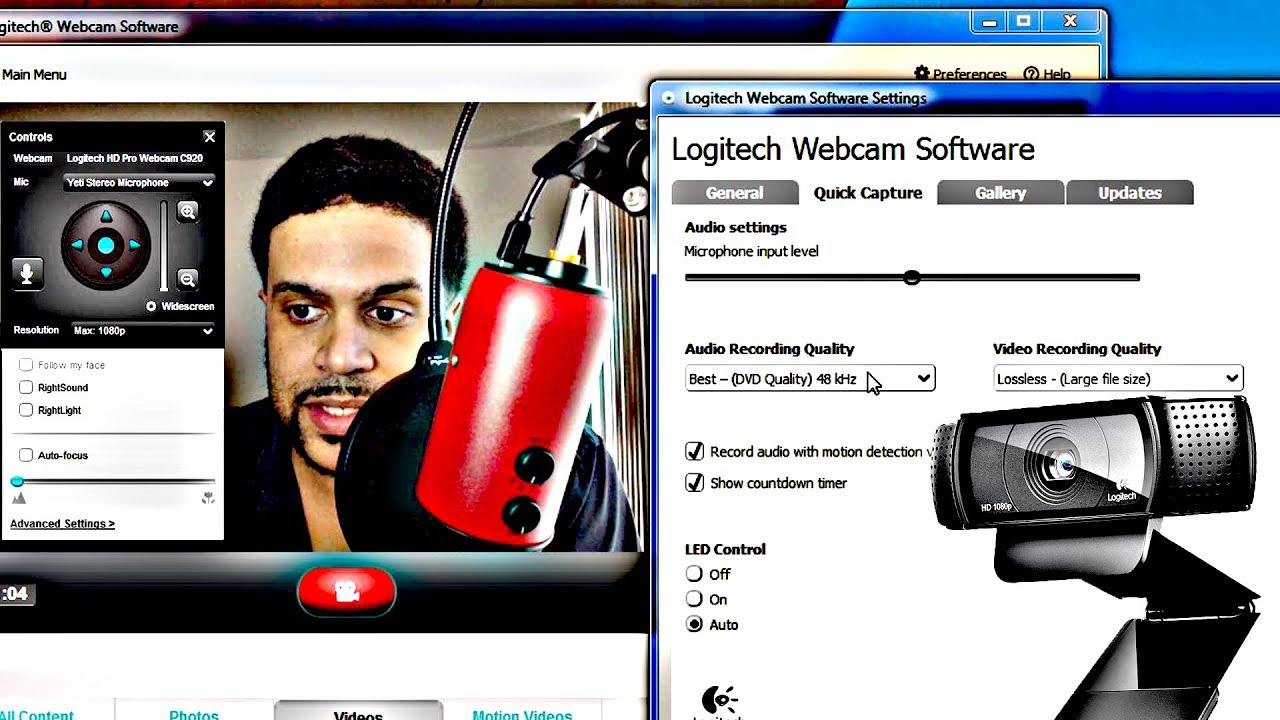Mute the microphone with the mic icon
The image size is (1280, 720).
coord(27,272)
